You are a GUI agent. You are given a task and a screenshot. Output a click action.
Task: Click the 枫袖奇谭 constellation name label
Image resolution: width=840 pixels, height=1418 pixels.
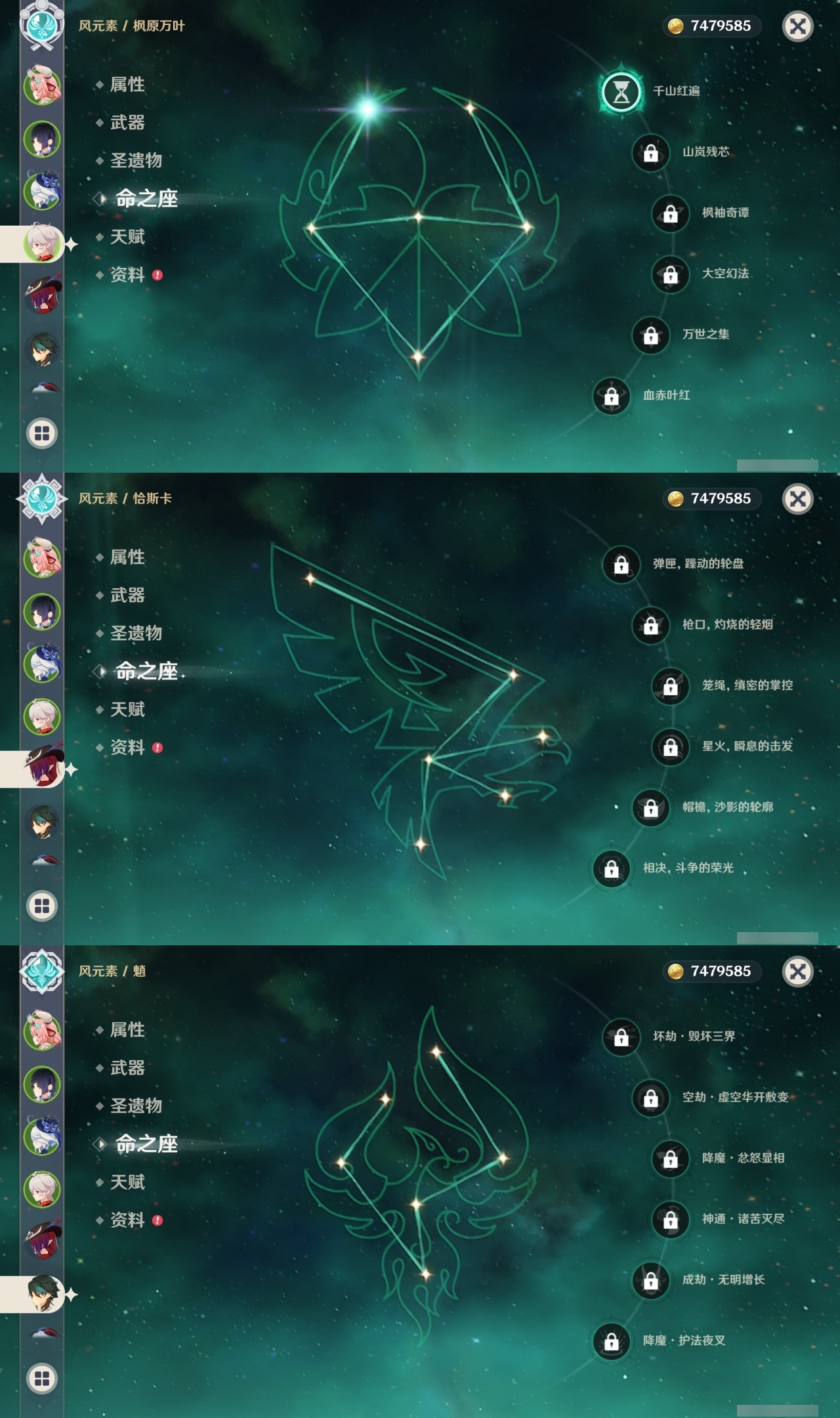coord(725,213)
